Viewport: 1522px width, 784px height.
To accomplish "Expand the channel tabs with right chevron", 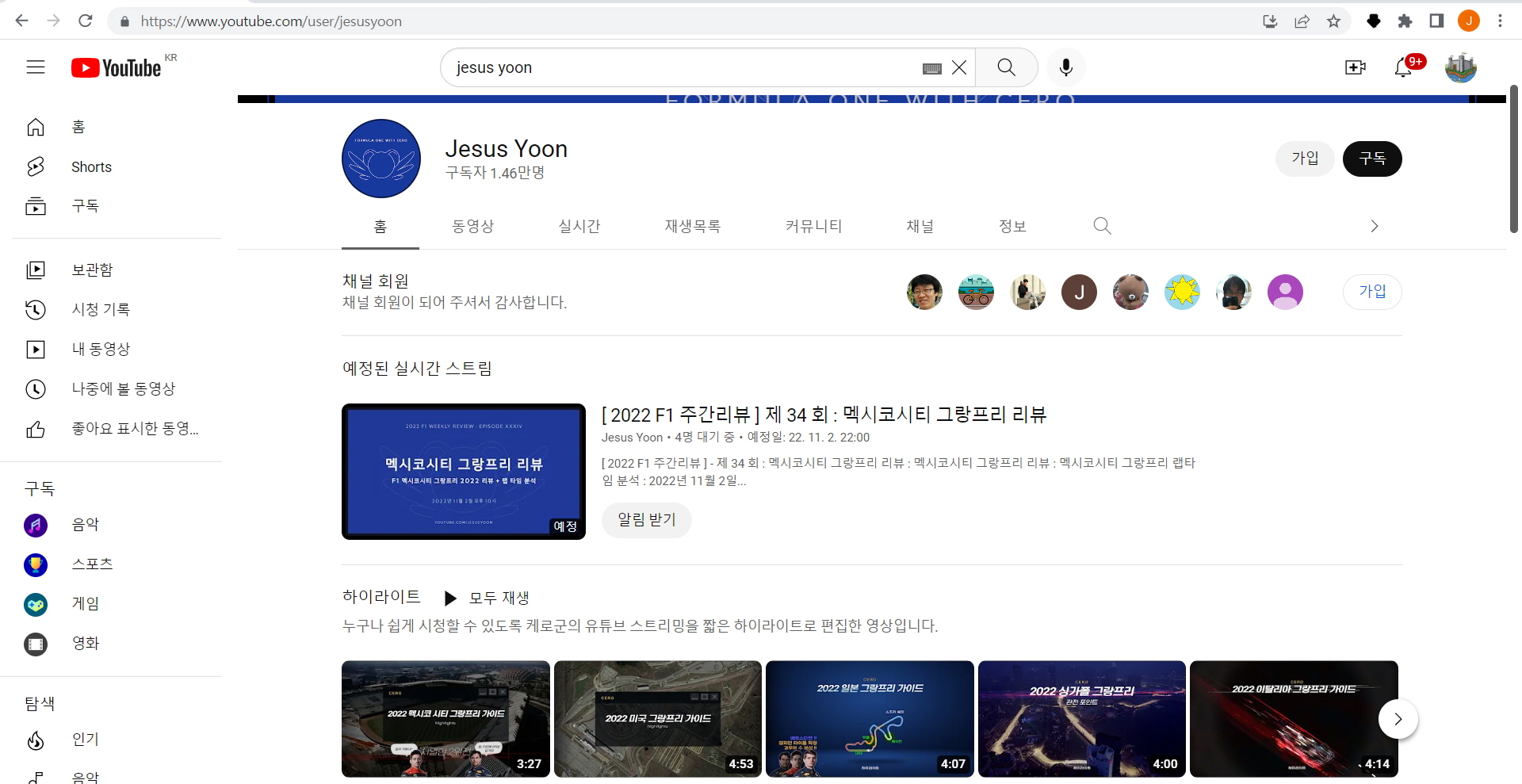I will coord(1375,226).
